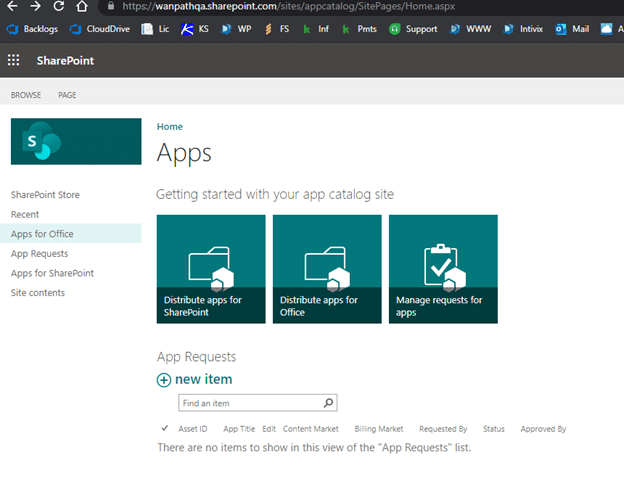Click the Home breadcrumb link
624x481 pixels.
pyautogui.click(x=169, y=127)
